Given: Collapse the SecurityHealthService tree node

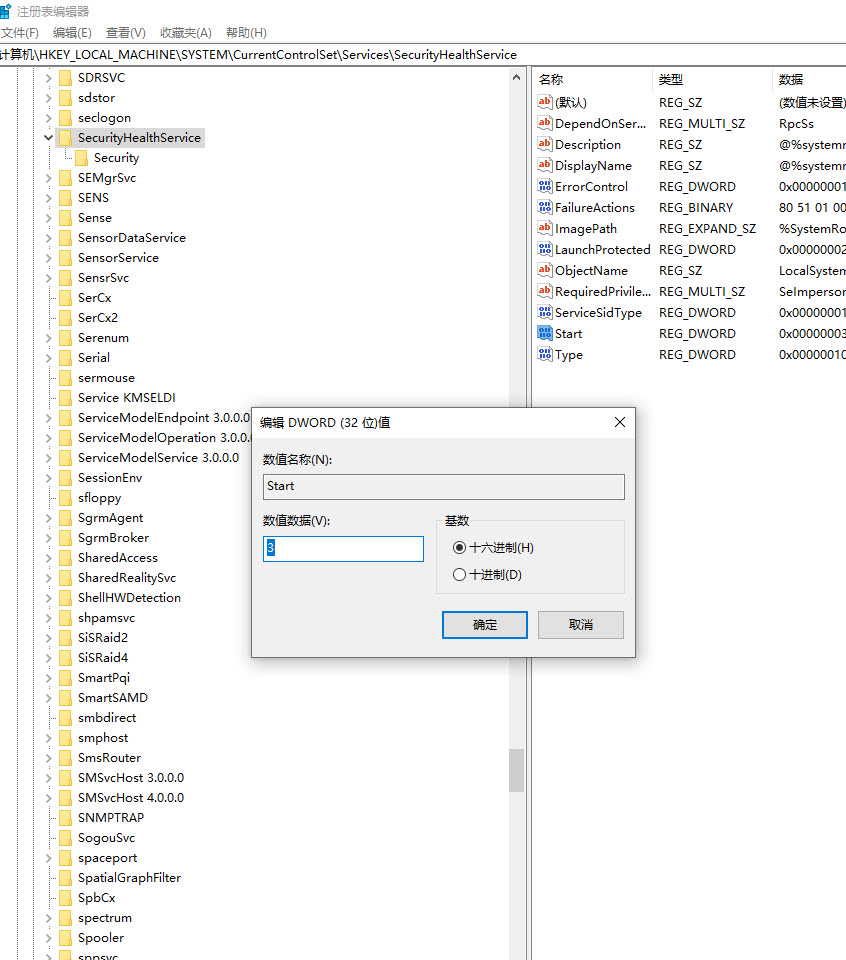Looking at the screenshot, I should pyautogui.click(x=48, y=137).
